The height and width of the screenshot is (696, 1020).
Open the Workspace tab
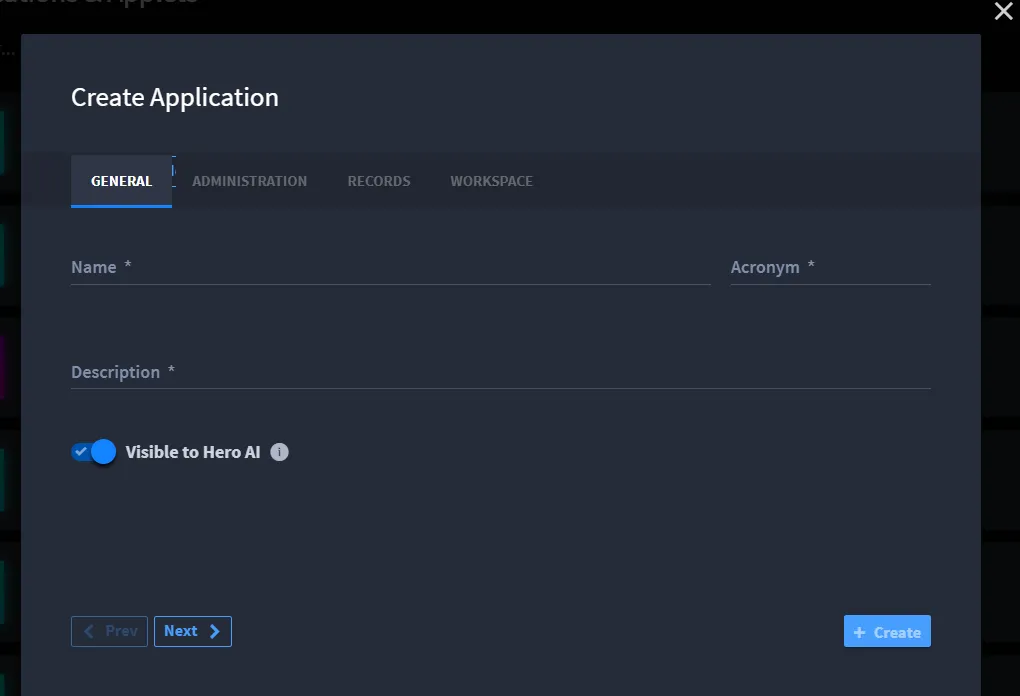[x=491, y=181]
